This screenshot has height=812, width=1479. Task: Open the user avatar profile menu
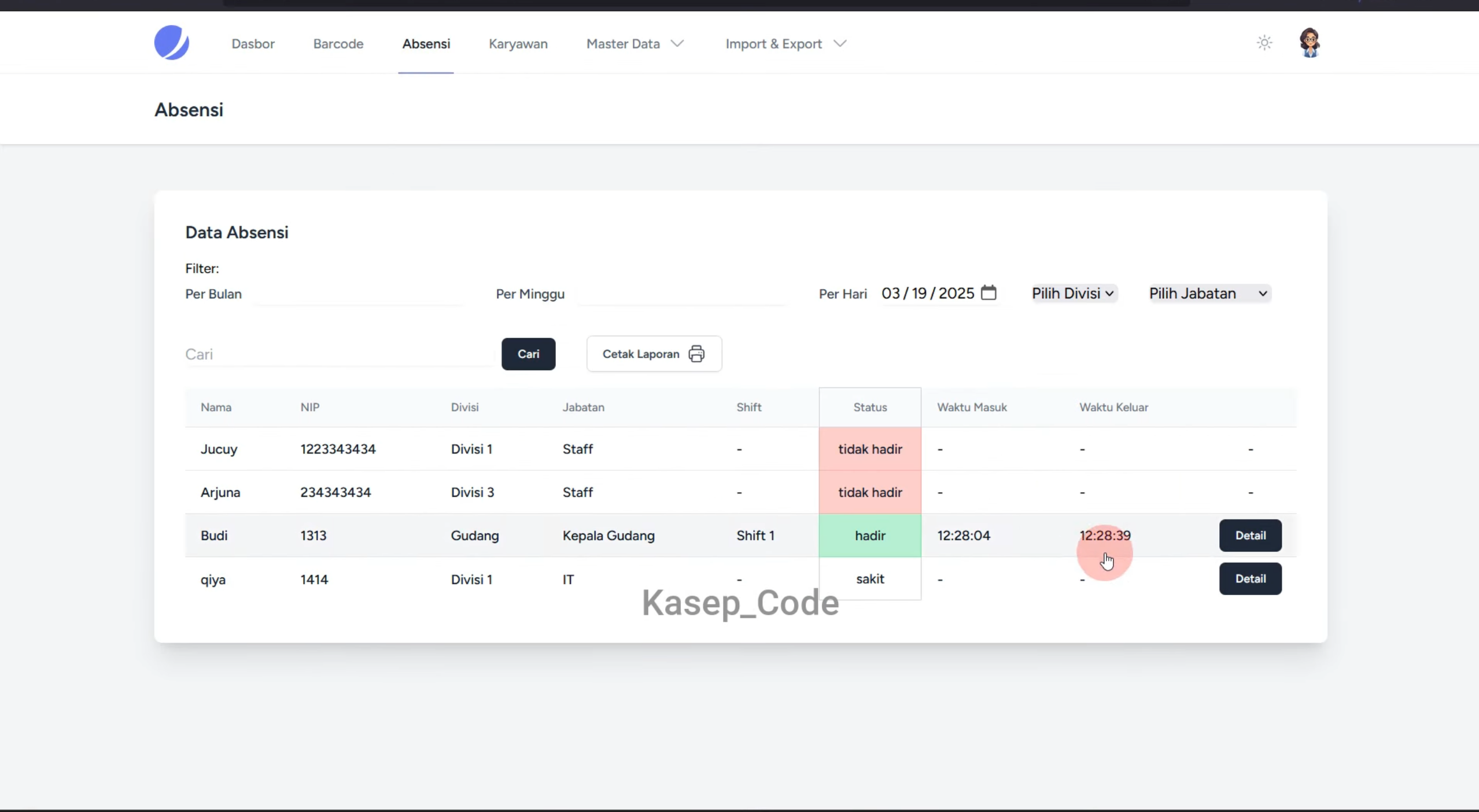(1310, 43)
